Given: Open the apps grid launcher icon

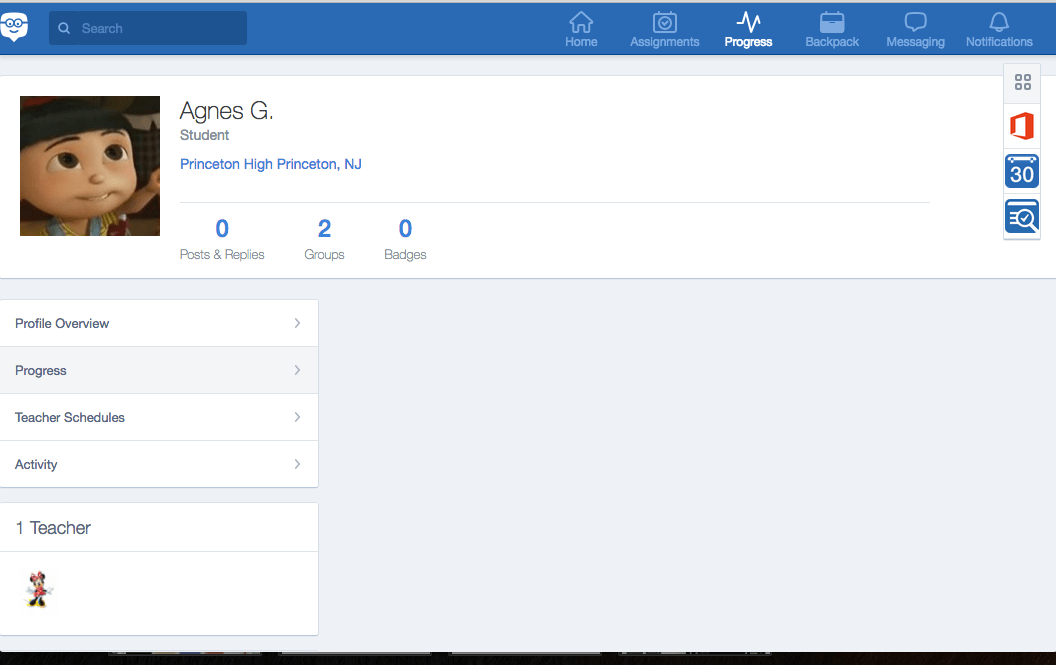Looking at the screenshot, I should point(1022,82).
